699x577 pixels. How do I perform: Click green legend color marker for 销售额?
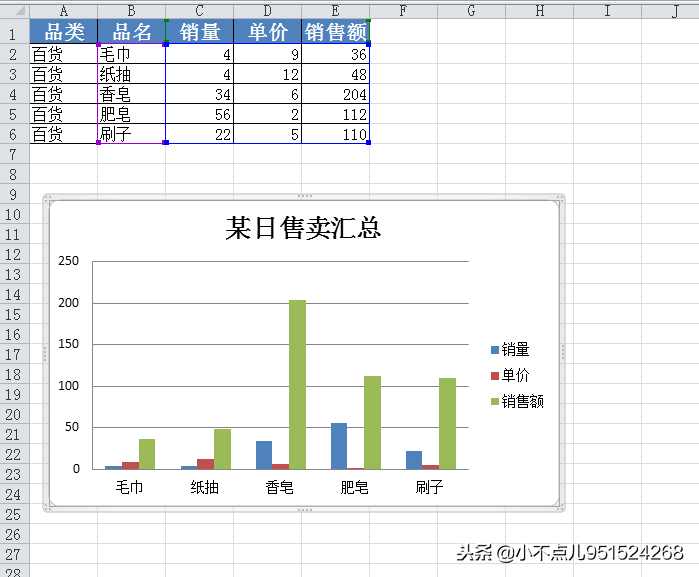click(x=494, y=402)
